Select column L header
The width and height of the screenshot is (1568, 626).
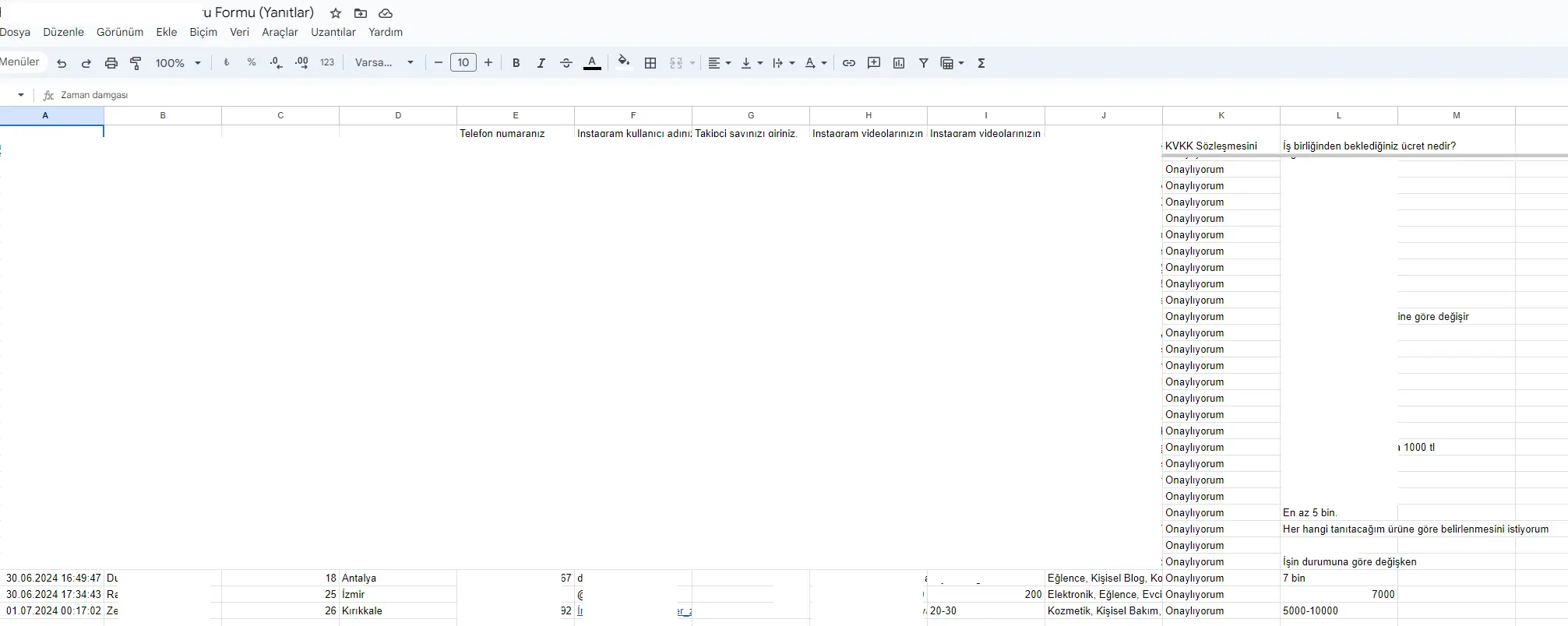[1339, 115]
